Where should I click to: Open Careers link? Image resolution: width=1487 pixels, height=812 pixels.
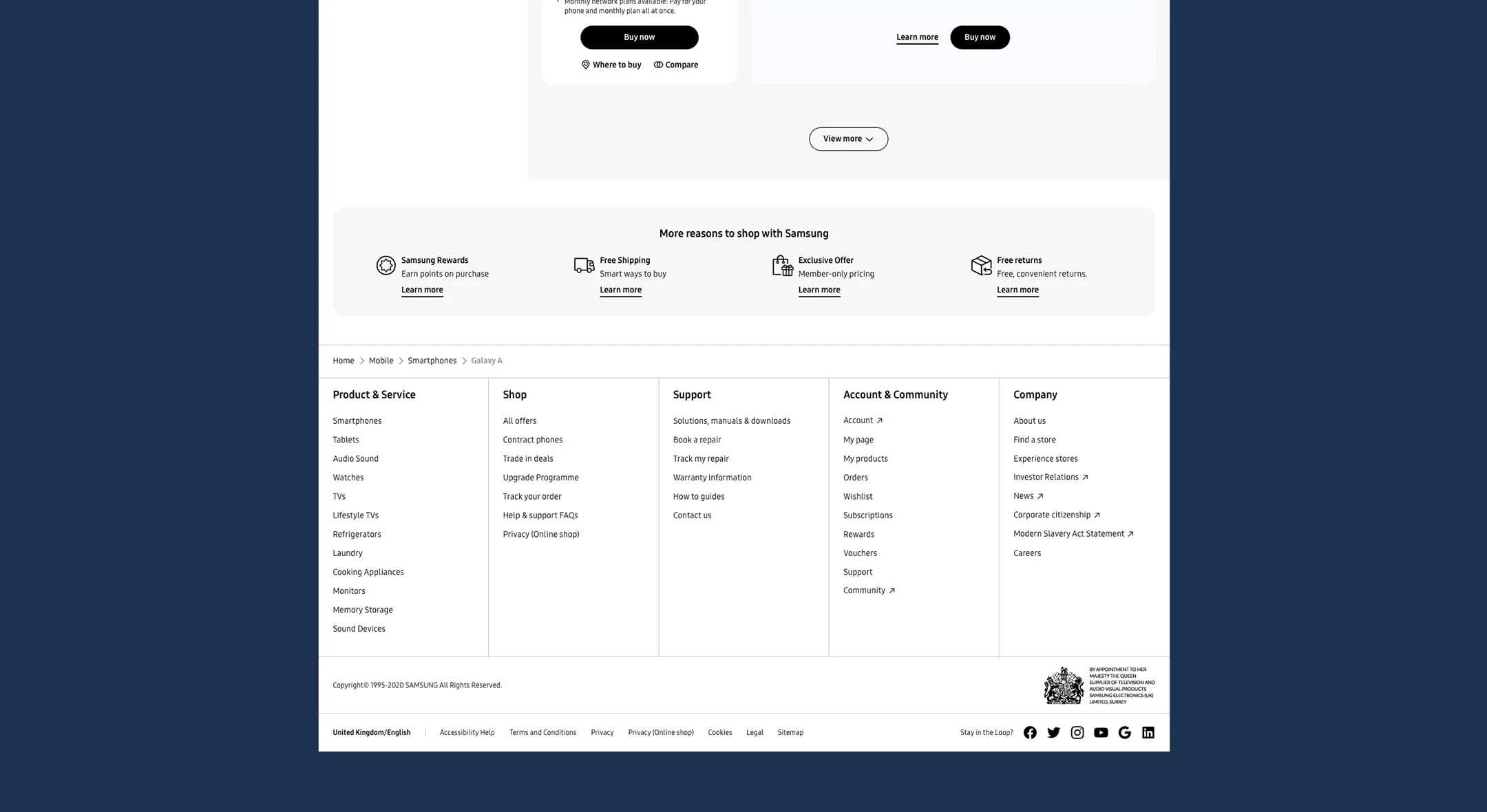(x=1026, y=553)
